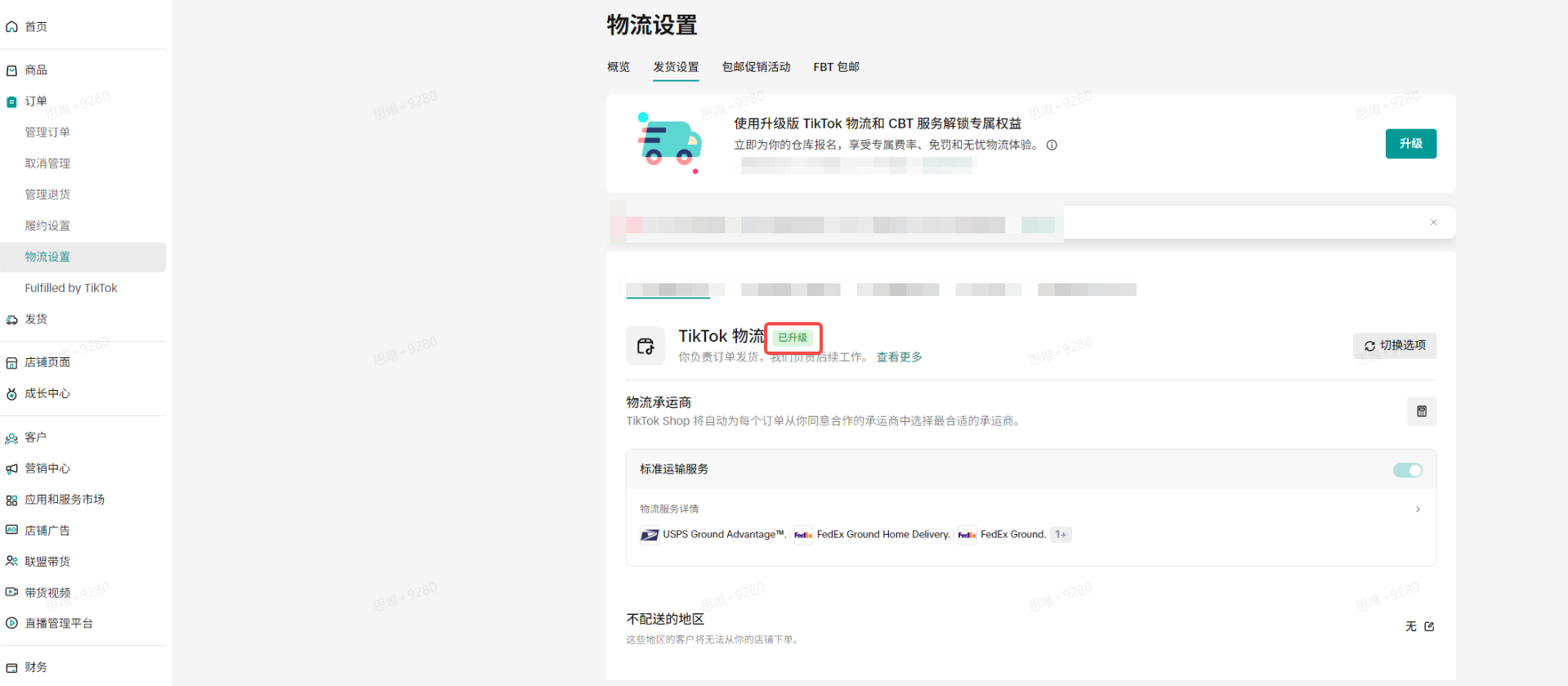
Task: Click the Live Manager (直播管理平台) play icon
Action: pos(11,623)
